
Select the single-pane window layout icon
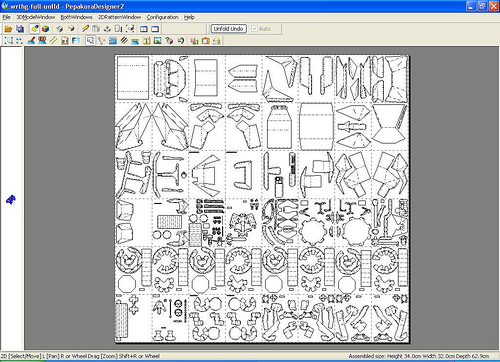[155, 29]
